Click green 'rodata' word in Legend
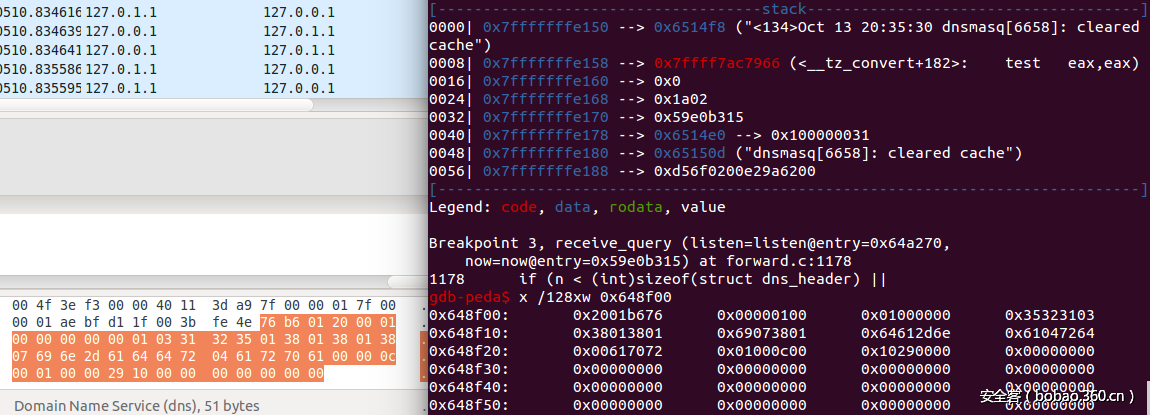 pos(637,208)
